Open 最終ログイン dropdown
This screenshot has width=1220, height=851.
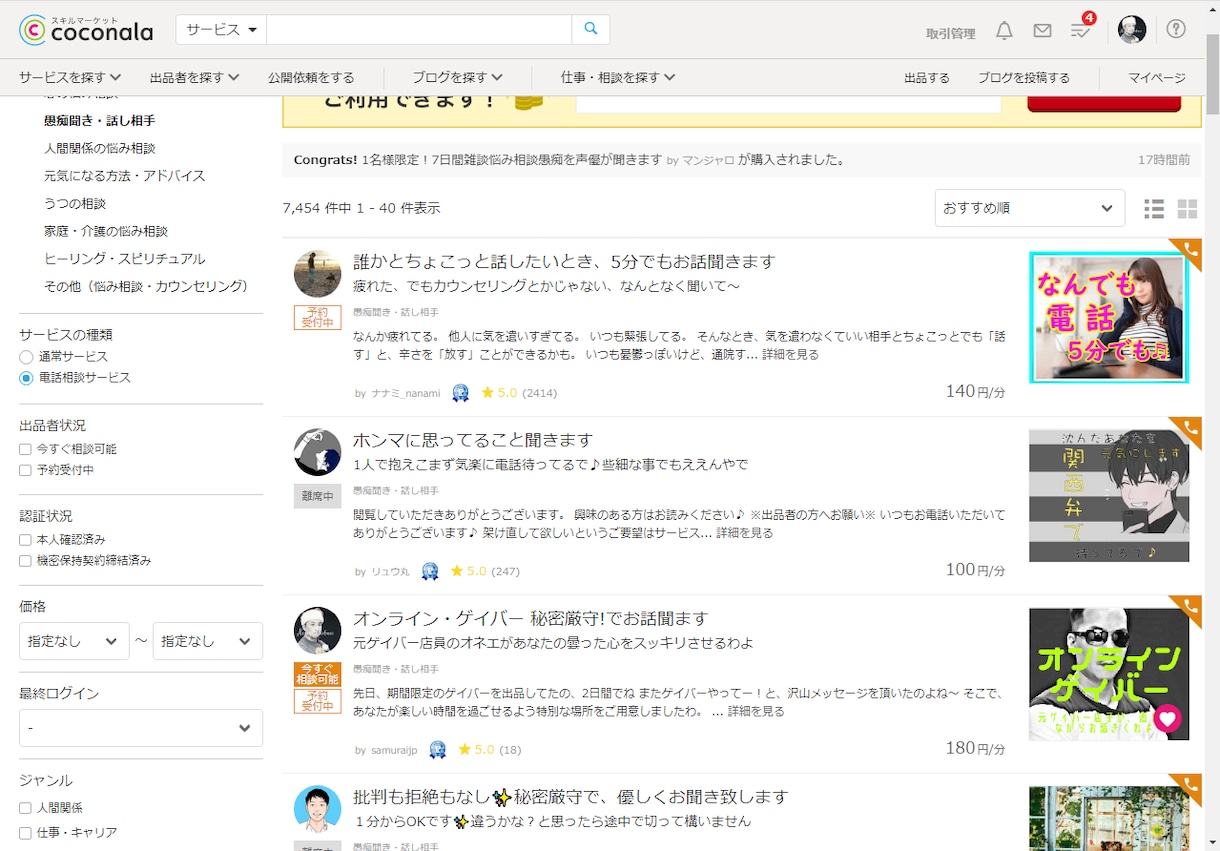click(141, 728)
